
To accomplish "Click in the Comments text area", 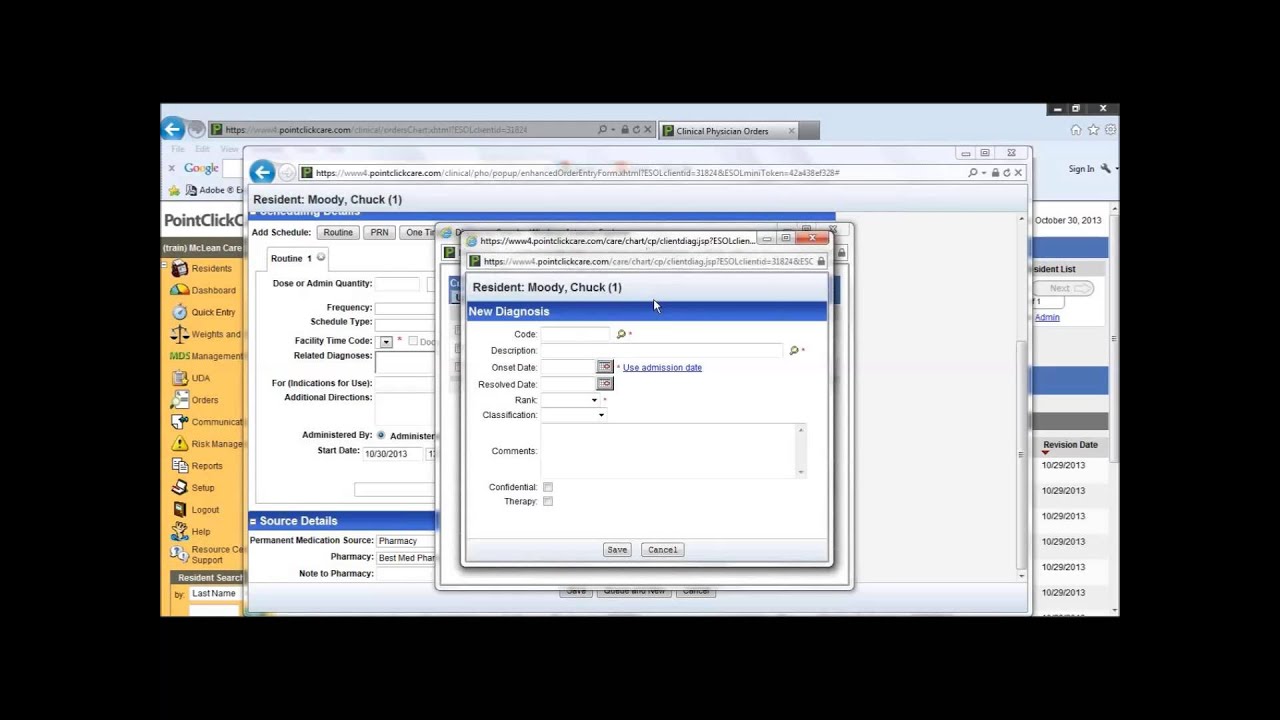I will [669, 451].
